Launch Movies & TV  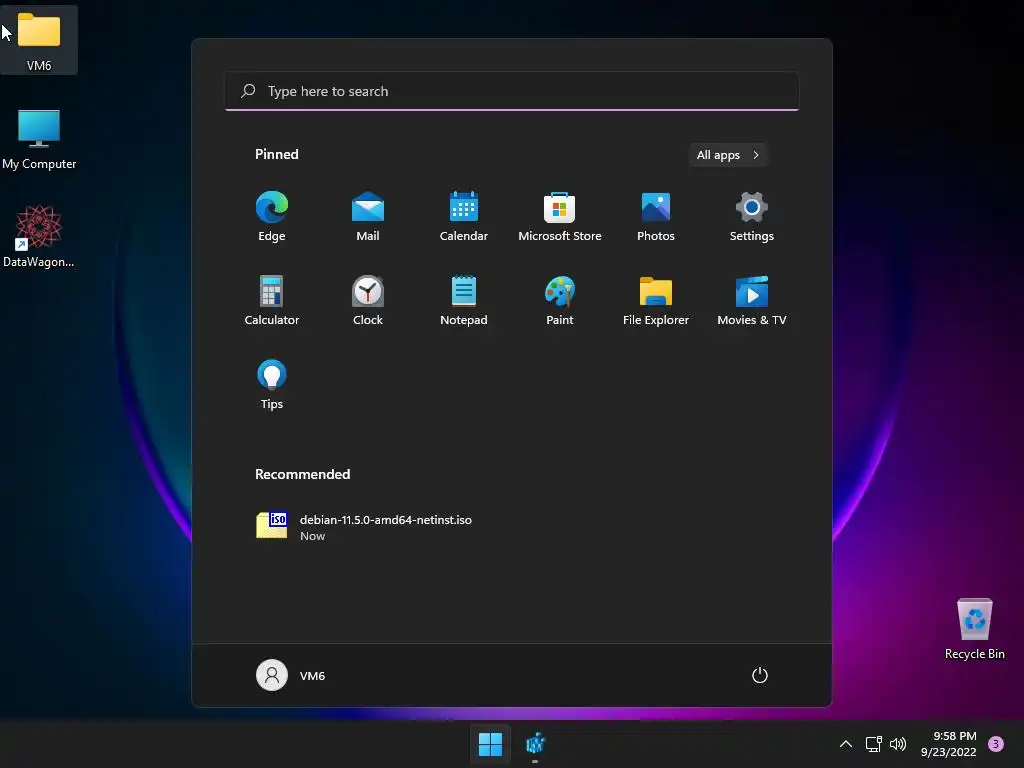pos(752,300)
